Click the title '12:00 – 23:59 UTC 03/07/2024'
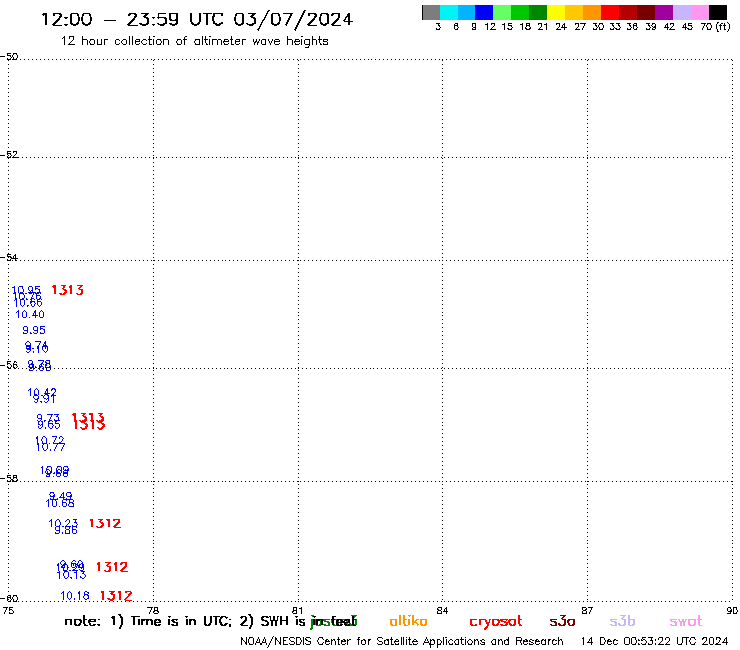The height and width of the screenshot is (650, 740). [x=197, y=19]
